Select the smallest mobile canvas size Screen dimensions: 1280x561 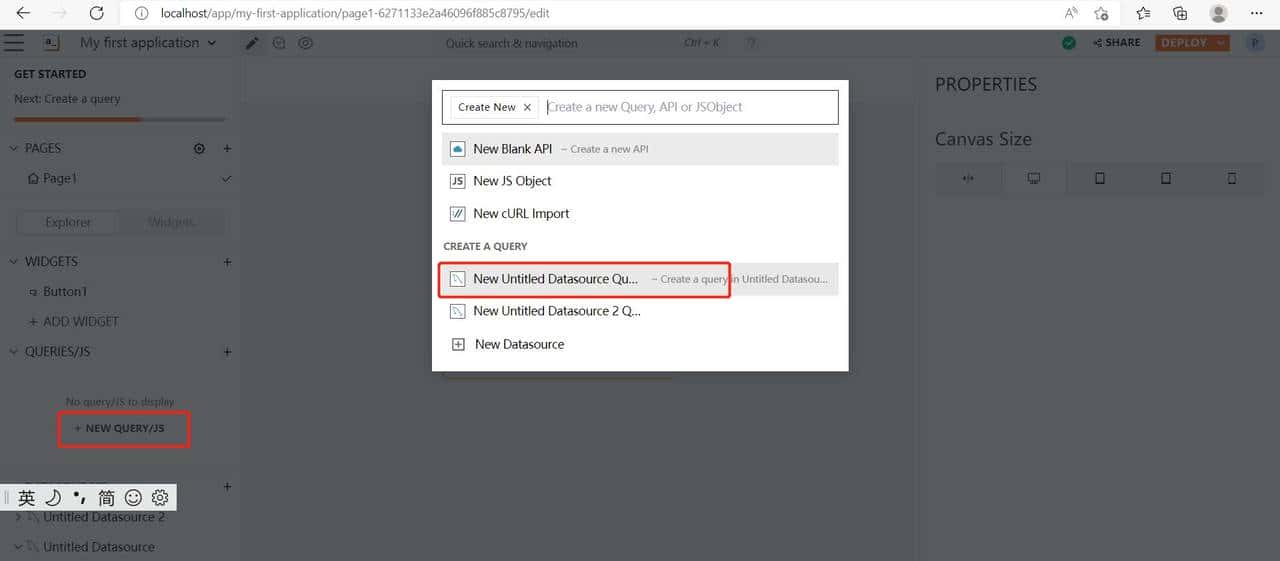[x=1231, y=179]
